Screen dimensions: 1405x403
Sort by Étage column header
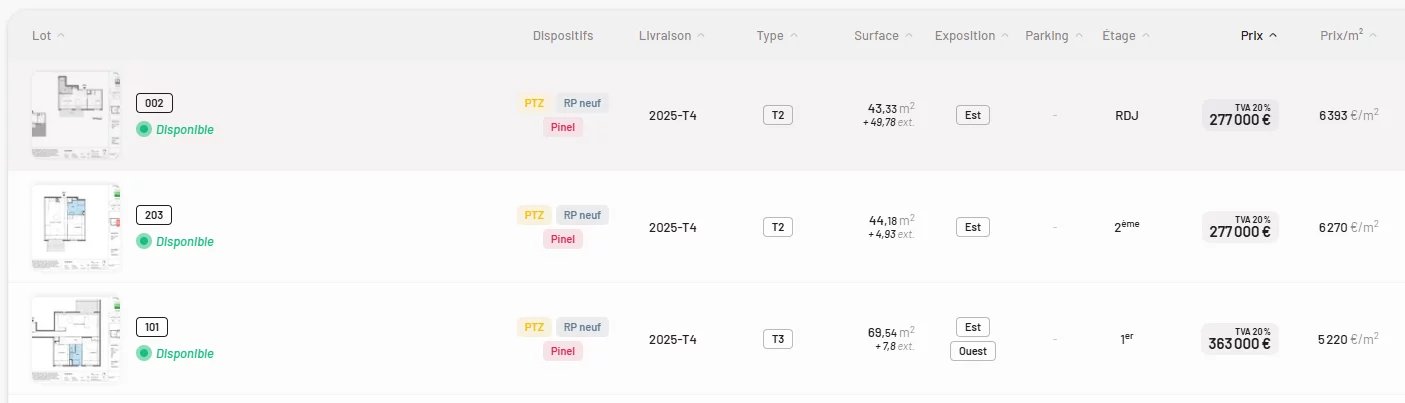[x=1126, y=36]
